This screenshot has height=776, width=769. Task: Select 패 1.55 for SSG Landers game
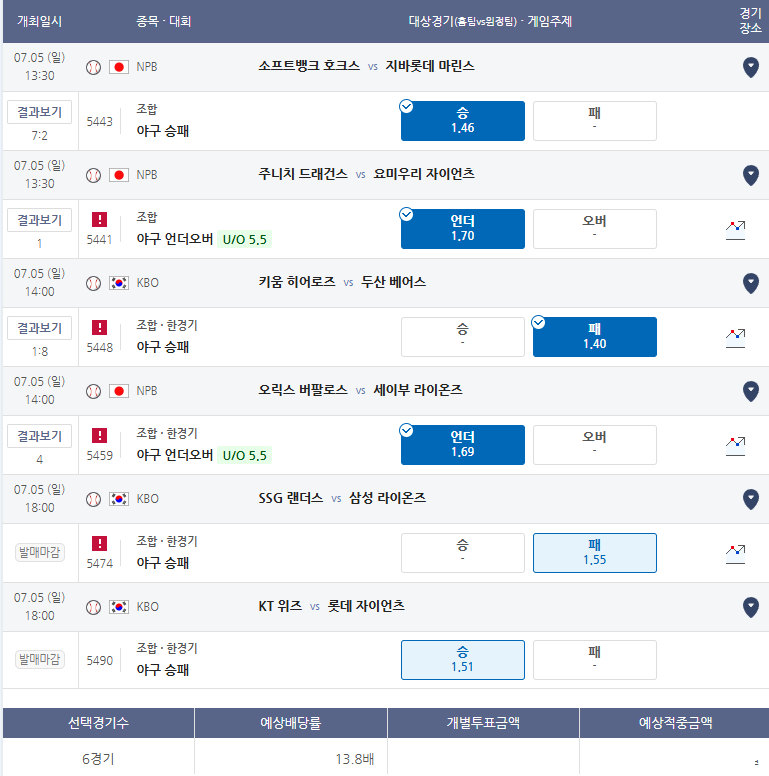click(595, 553)
